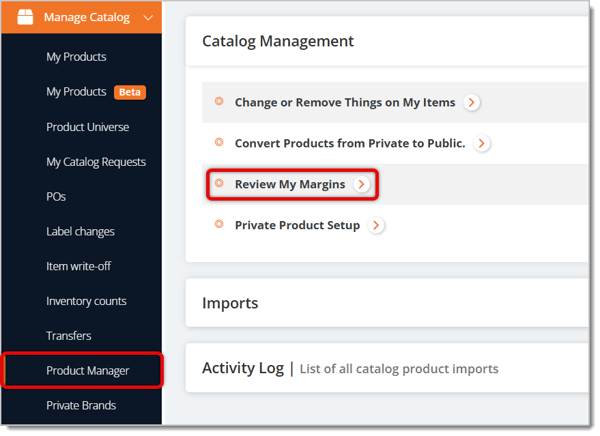Select Product Manager in sidebar
This screenshot has width=600, height=436.
(88, 371)
